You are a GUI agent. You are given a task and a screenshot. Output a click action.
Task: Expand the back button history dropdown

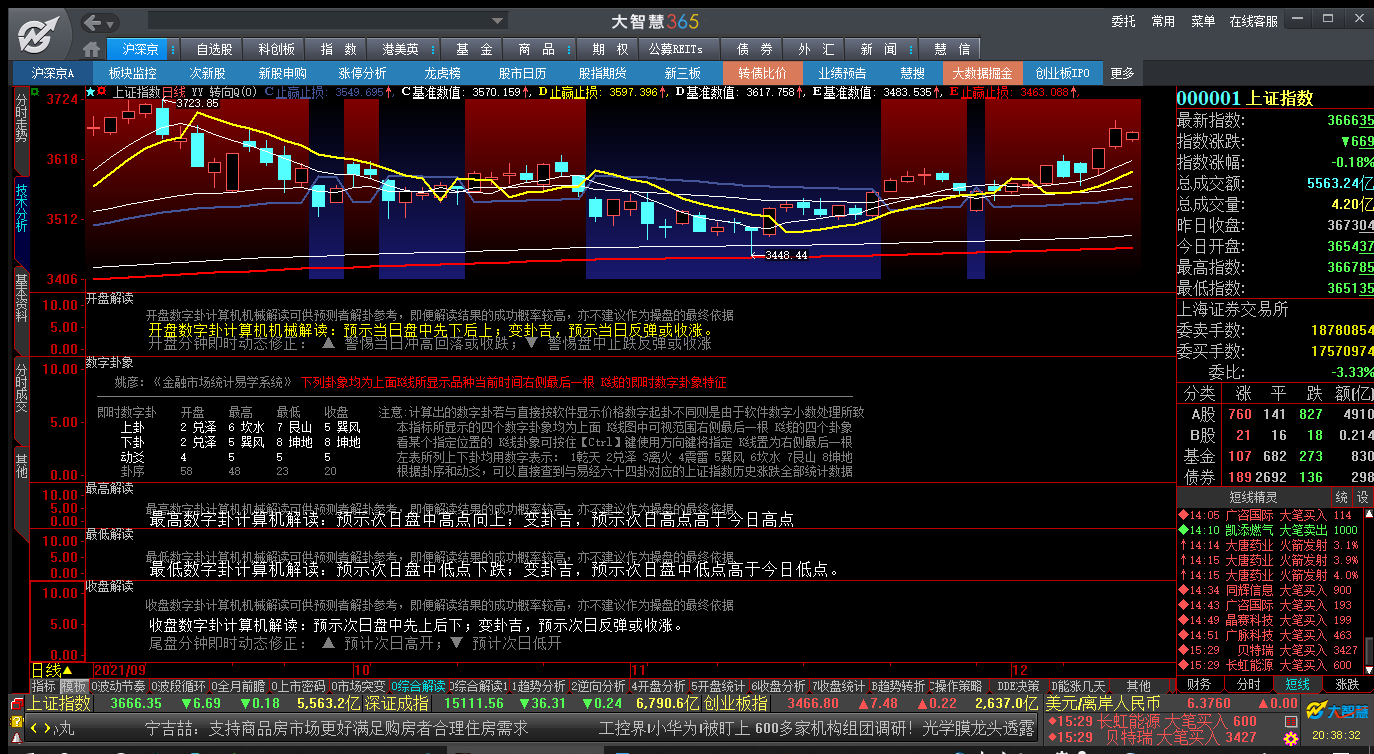[x=111, y=22]
